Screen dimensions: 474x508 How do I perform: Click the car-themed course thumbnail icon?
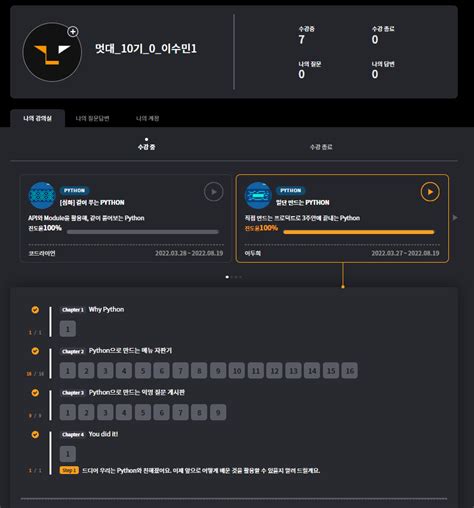point(258,195)
